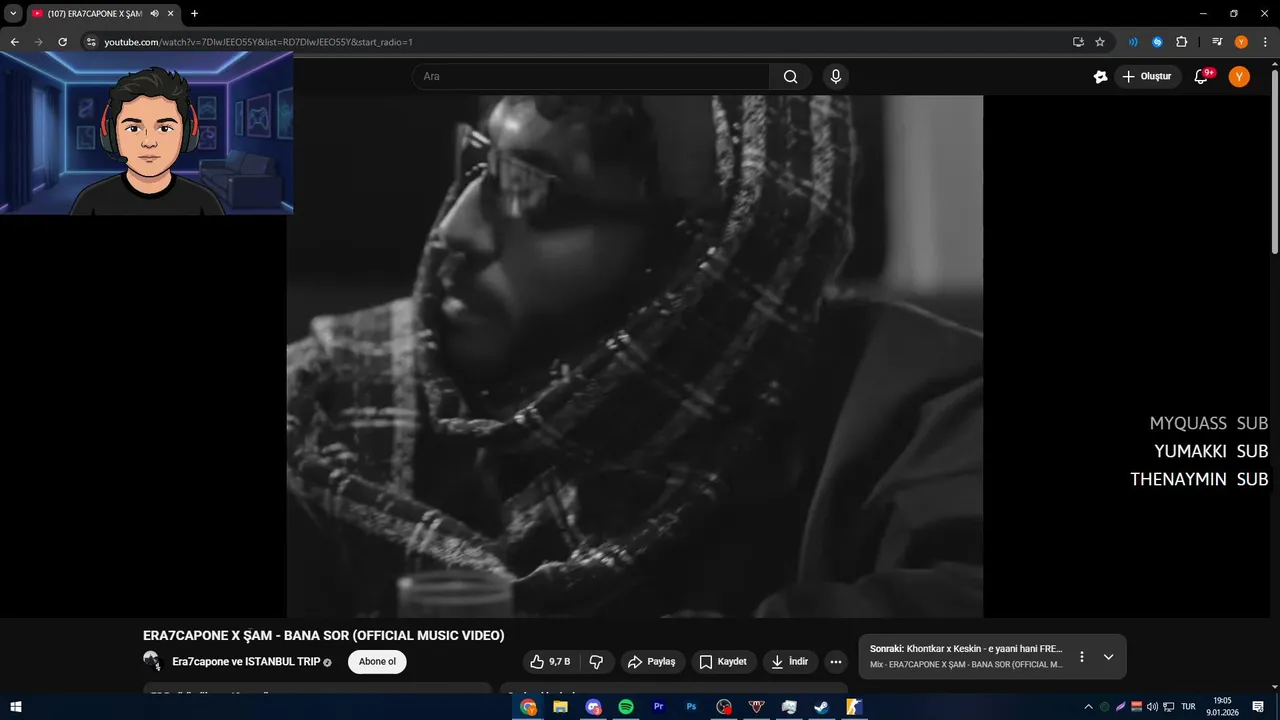This screenshot has width=1280, height=720.
Task: Select the YouTube URL in address bar
Action: (x=258, y=42)
